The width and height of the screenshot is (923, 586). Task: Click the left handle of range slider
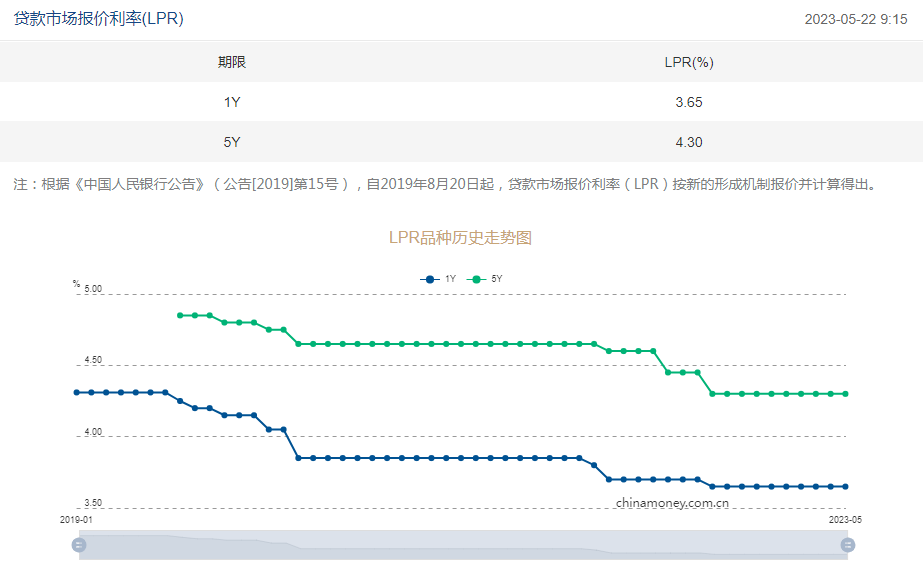coord(79,545)
